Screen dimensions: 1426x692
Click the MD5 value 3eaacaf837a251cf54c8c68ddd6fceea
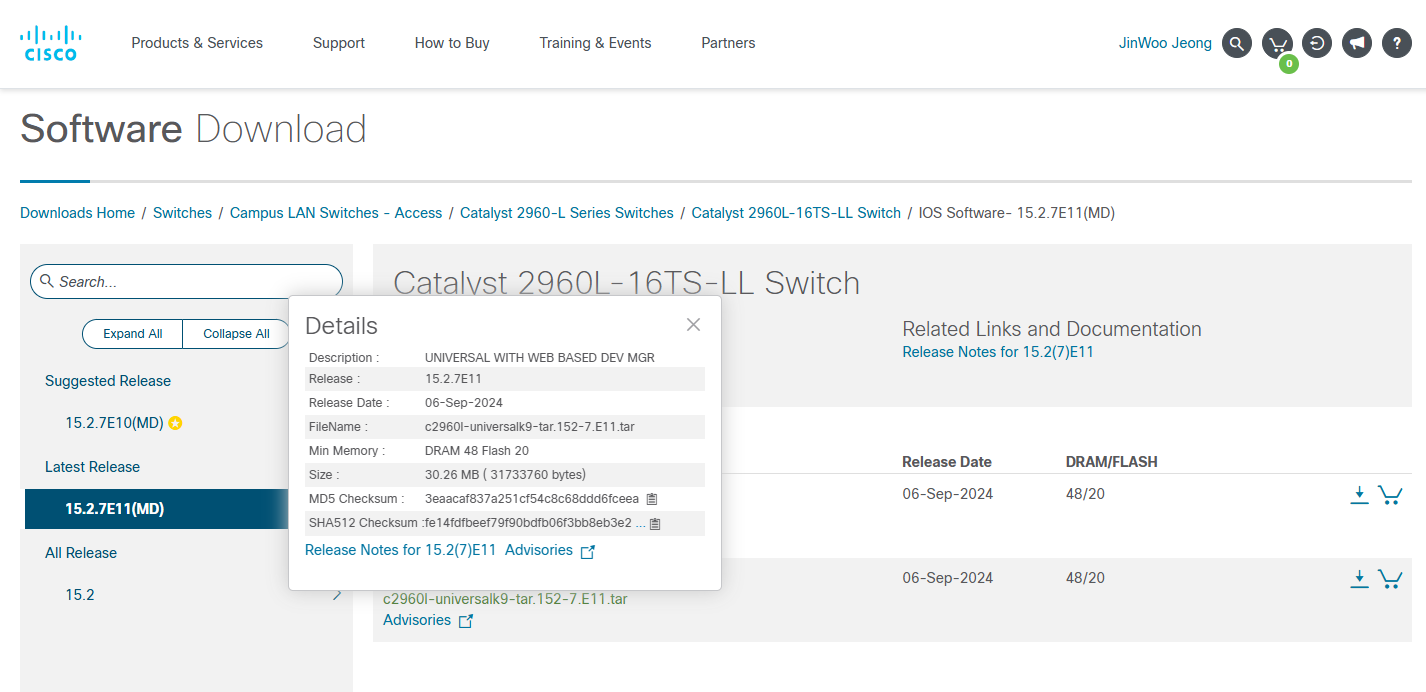pyautogui.click(x=532, y=499)
